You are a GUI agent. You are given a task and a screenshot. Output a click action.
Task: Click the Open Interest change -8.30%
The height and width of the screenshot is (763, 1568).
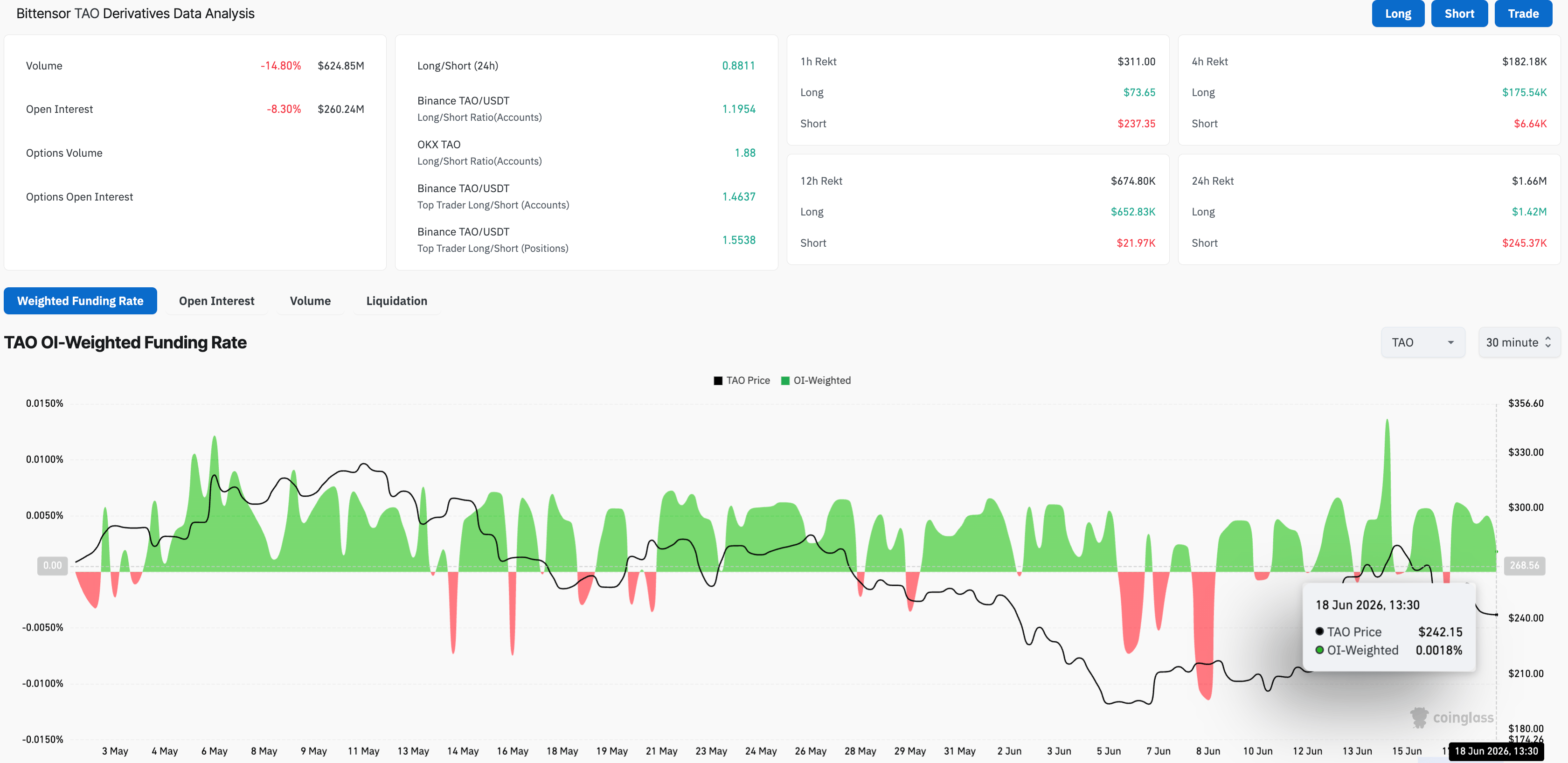(x=284, y=109)
